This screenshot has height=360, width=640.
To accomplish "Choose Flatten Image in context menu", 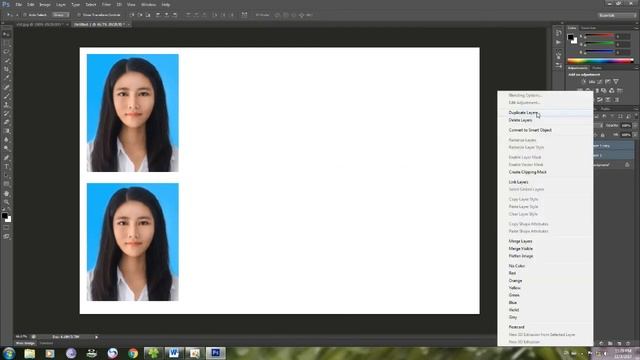I will 545,256.
